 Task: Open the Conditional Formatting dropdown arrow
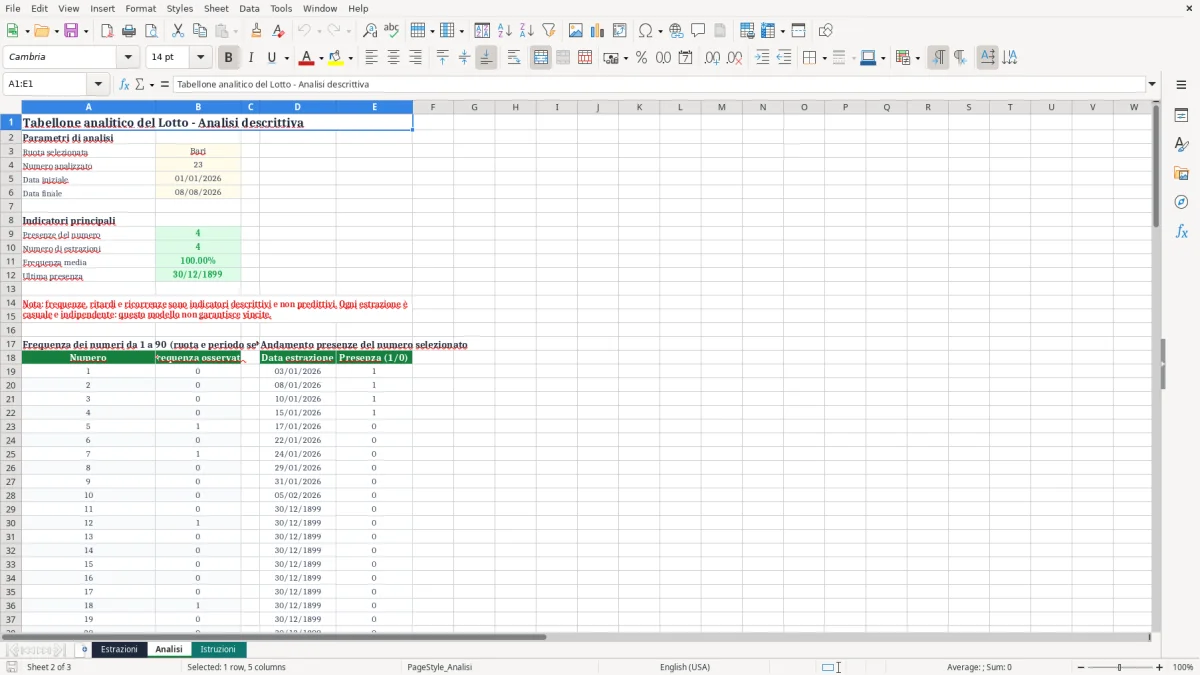point(917,58)
